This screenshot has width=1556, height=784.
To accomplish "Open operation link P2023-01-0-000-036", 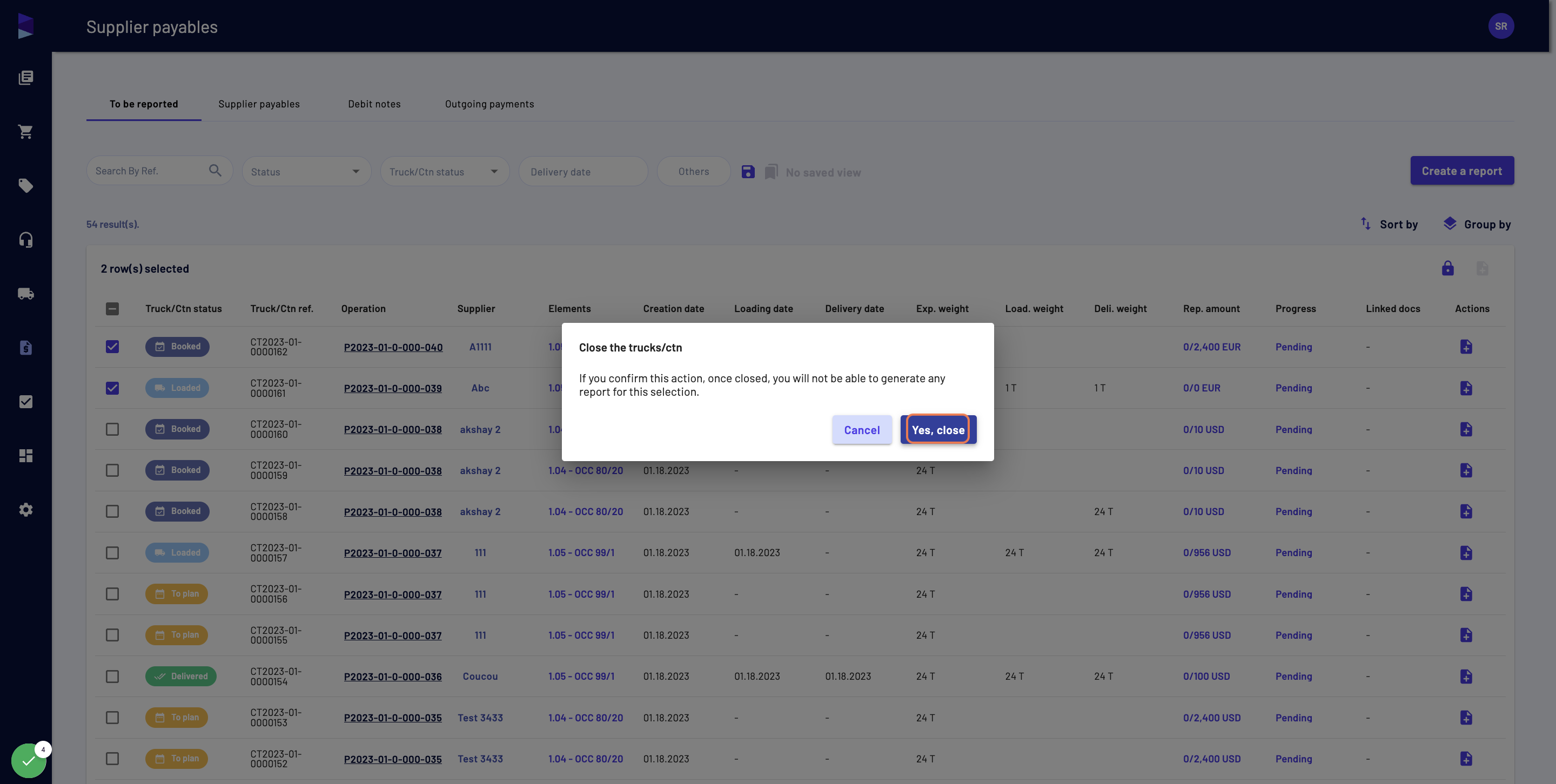I will click(393, 677).
